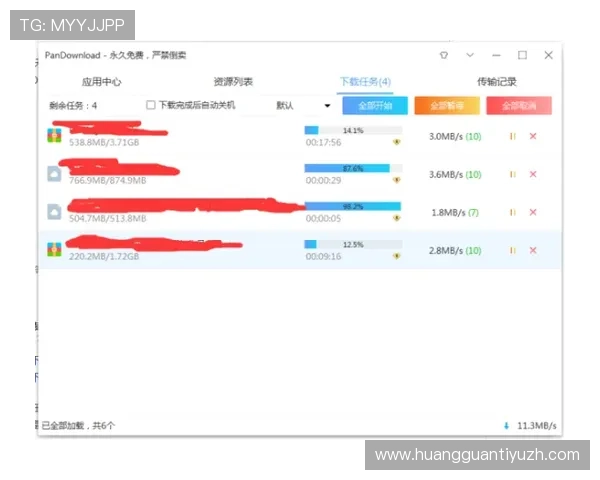This screenshot has width=600, height=480.
Task: Click the 1.8MB/s (7) speed text
Action: click(455, 212)
